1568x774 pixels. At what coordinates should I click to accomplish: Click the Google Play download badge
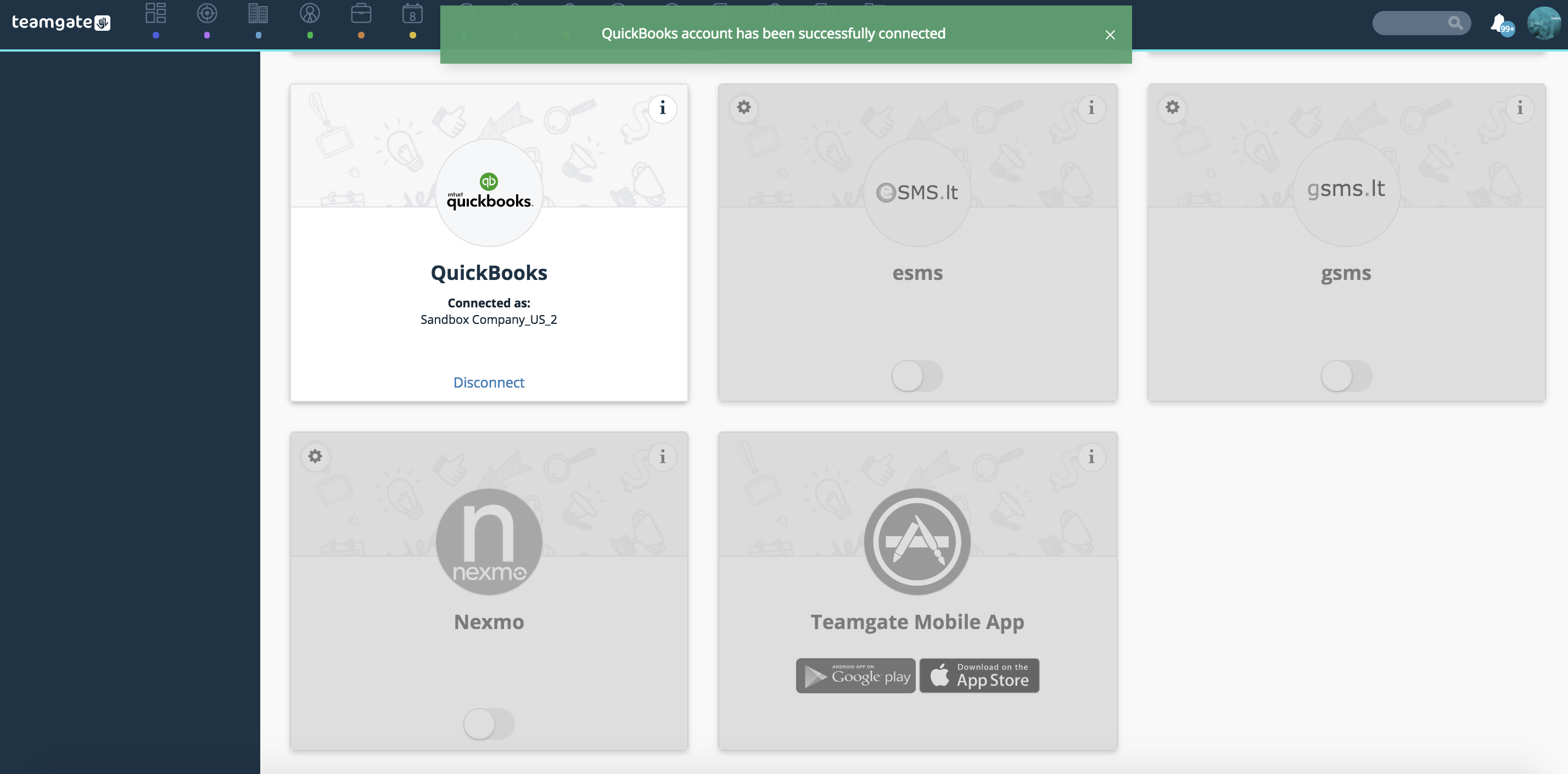(855, 675)
